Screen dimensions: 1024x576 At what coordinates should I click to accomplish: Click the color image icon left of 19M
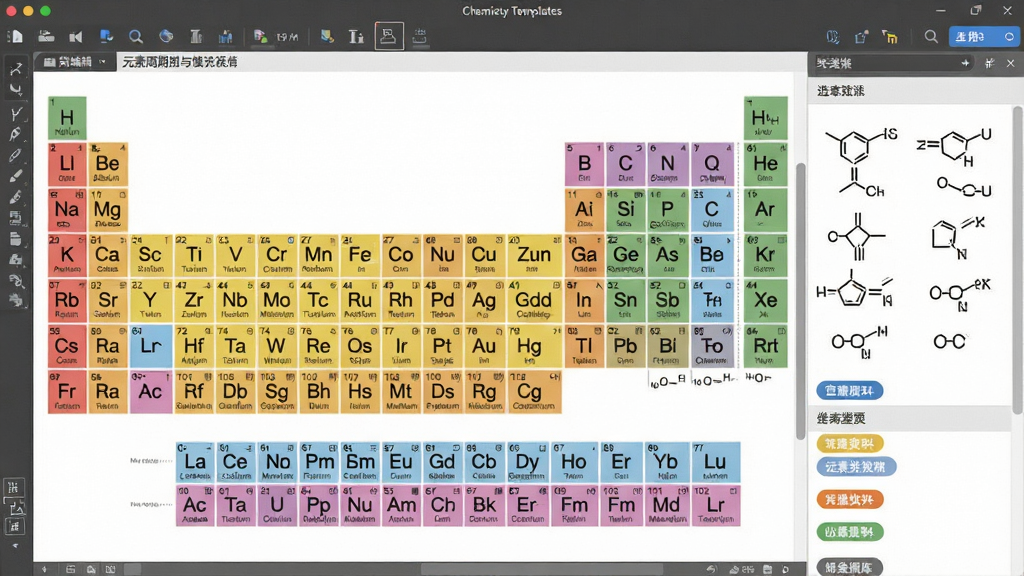pyautogui.click(x=261, y=37)
